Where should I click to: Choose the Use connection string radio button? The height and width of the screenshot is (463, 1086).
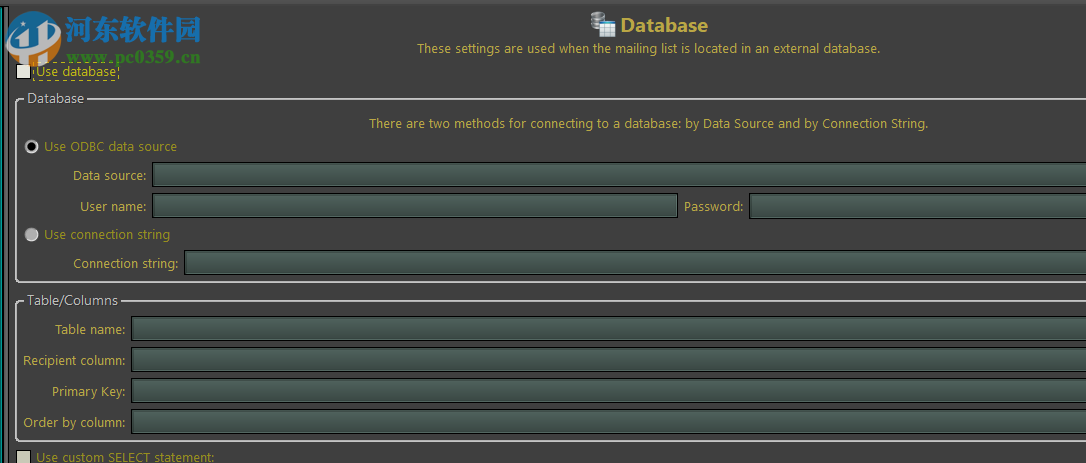32,235
